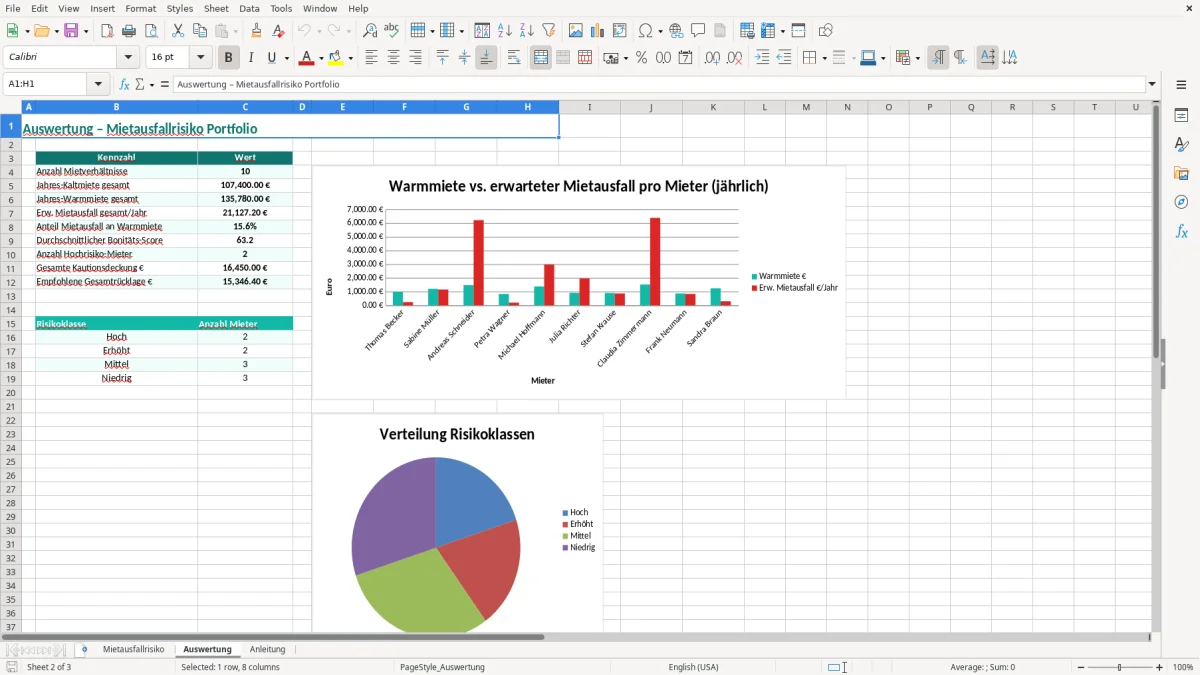Click the formula bar input line
This screenshot has height=675, width=1200.
(659, 84)
